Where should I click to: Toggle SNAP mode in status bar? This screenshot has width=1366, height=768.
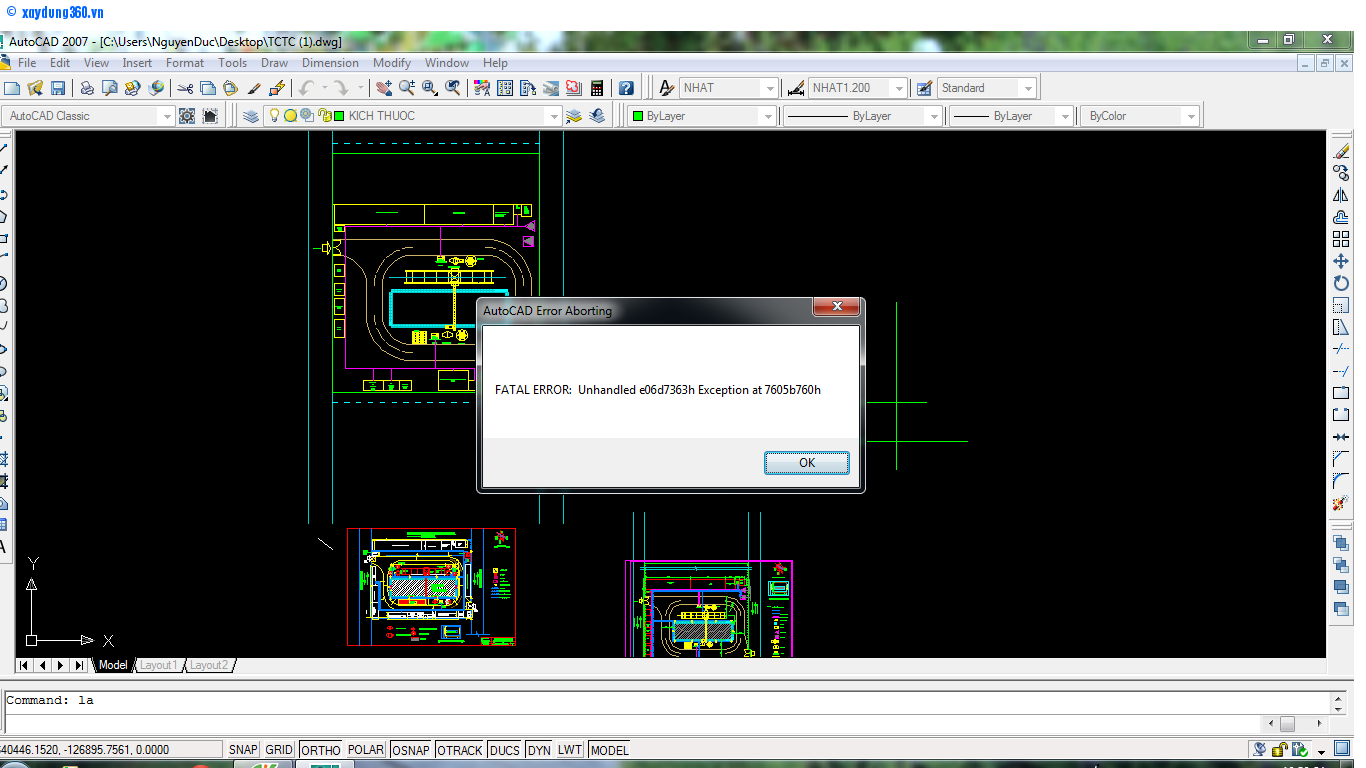[x=243, y=750]
